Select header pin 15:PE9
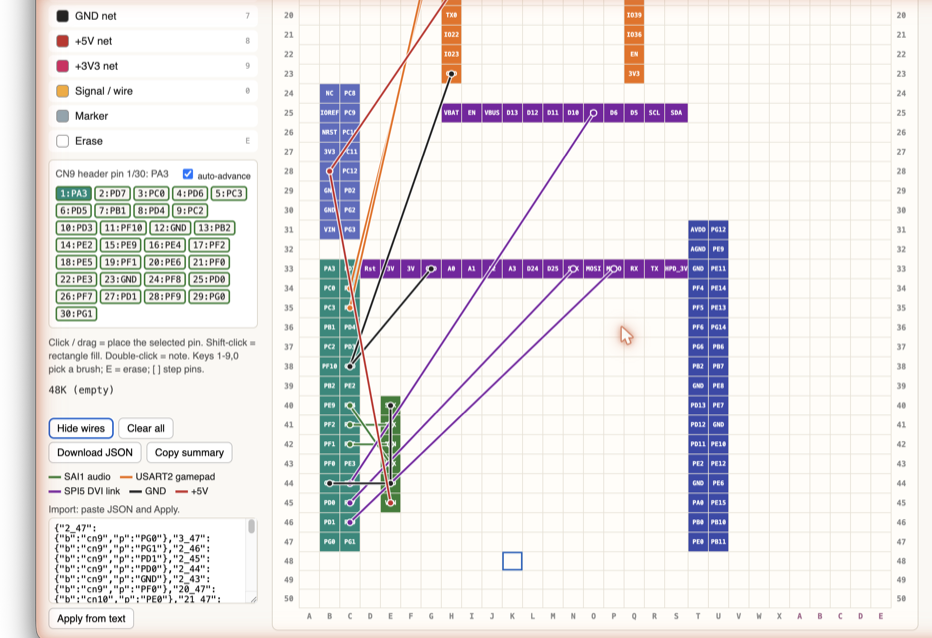The width and height of the screenshot is (932, 638). click(x=121, y=245)
